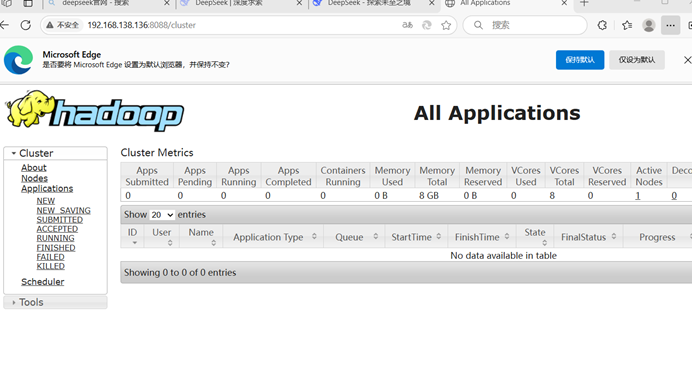
Task: Open the Show entries count dropdown
Action: coord(162,215)
